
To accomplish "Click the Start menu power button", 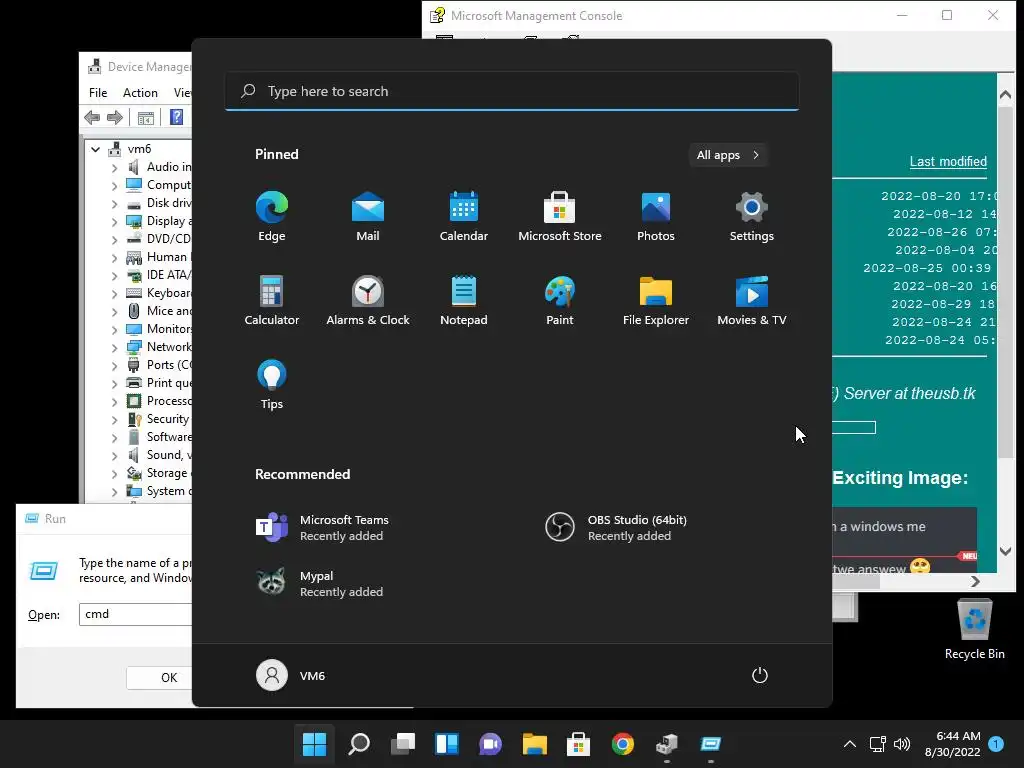I will pyautogui.click(x=760, y=675).
